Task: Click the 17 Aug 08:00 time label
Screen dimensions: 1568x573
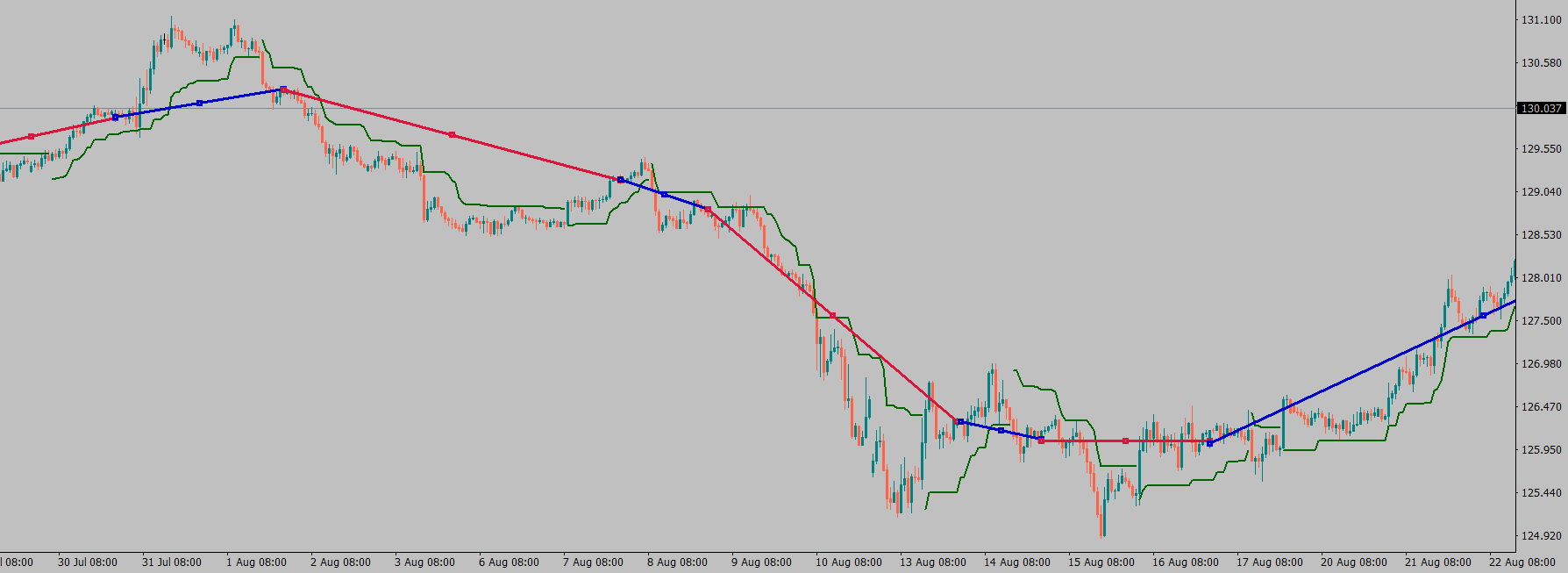Action: (1270, 562)
